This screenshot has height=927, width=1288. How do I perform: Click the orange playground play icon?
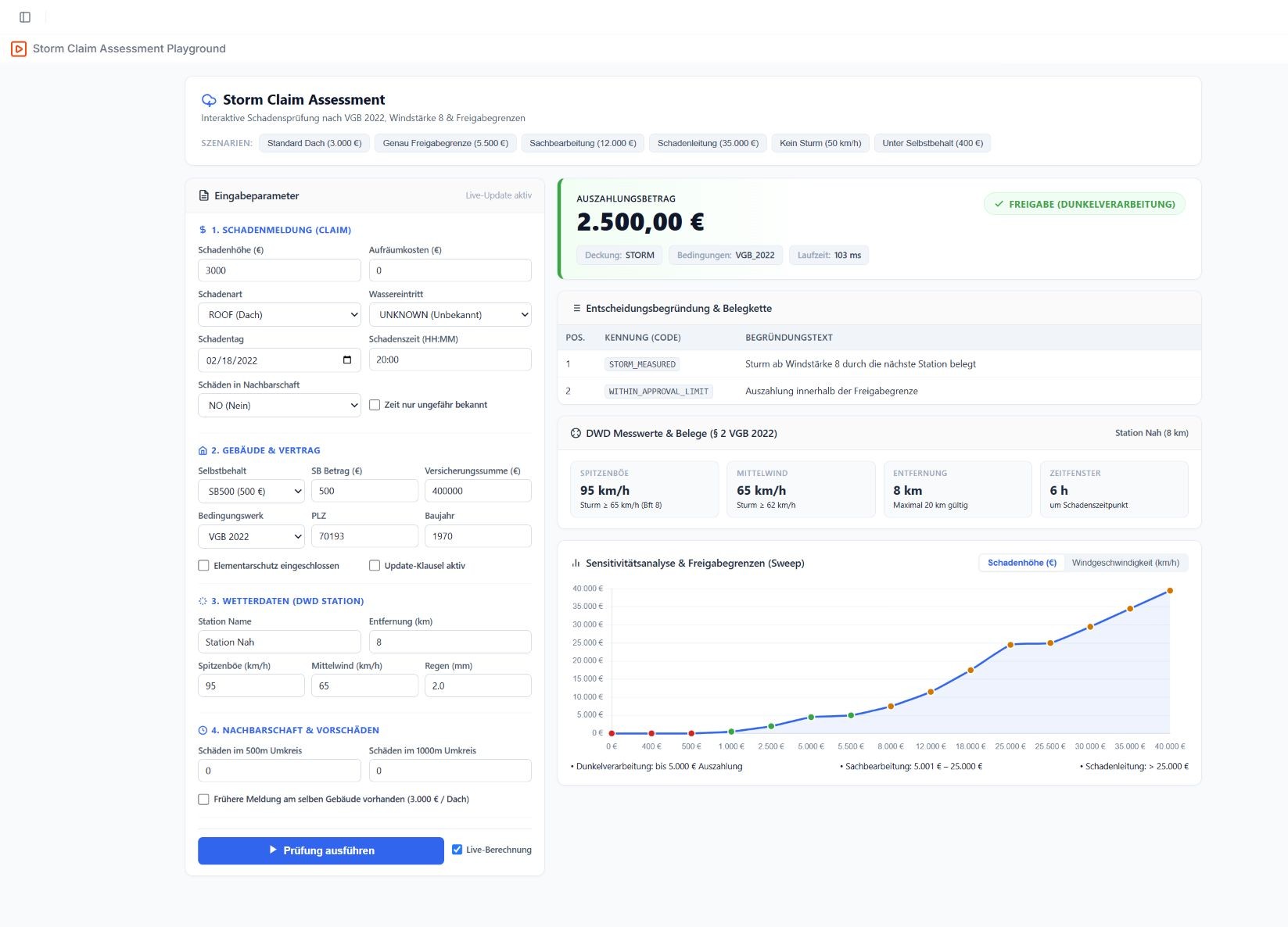point(19,48)
